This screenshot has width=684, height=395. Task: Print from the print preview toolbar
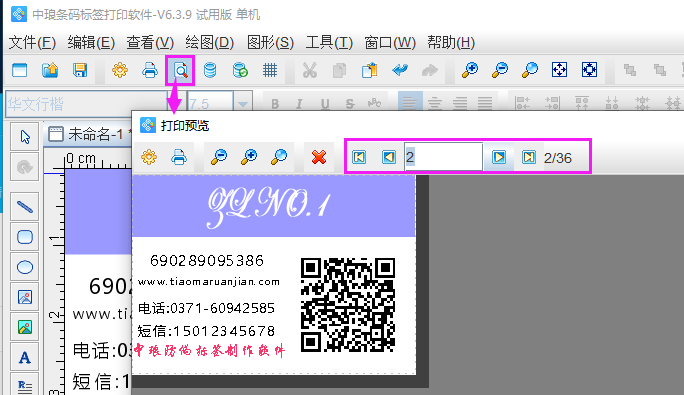coord(179,157)
